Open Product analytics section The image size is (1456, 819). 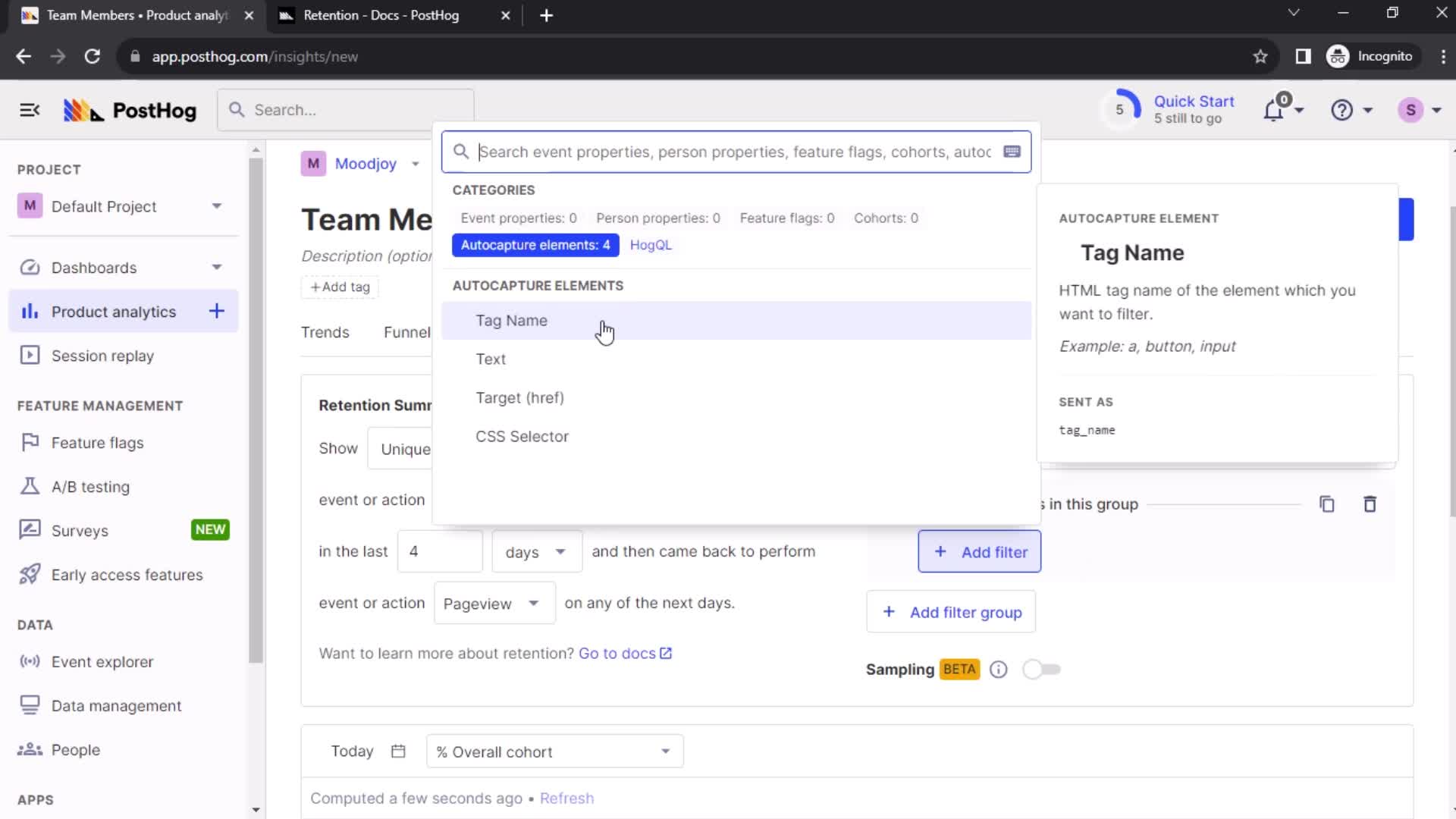pos(113,311)
